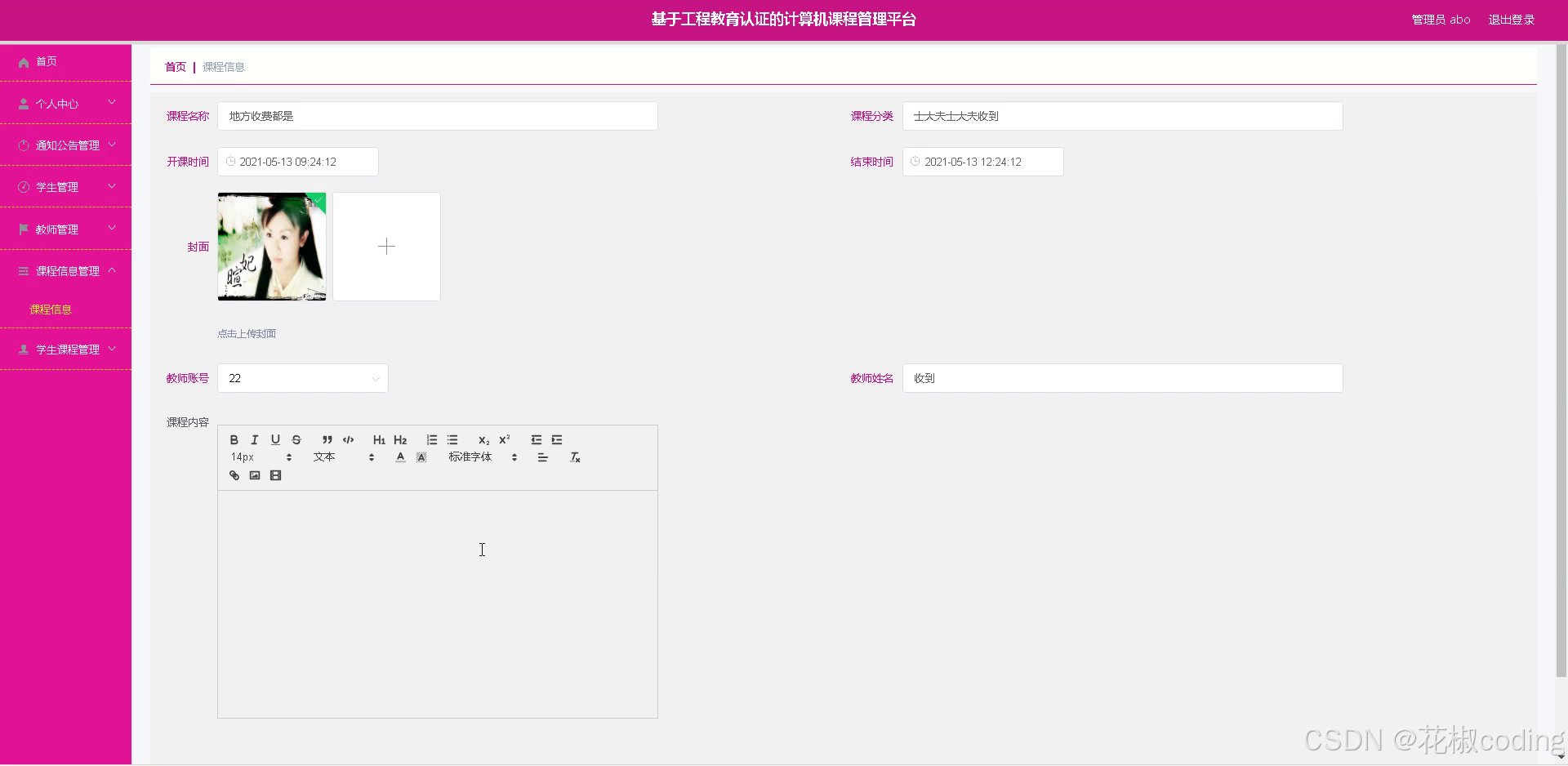Clear text formatting in the editor

pyautogui.click(x=575, y=457)
